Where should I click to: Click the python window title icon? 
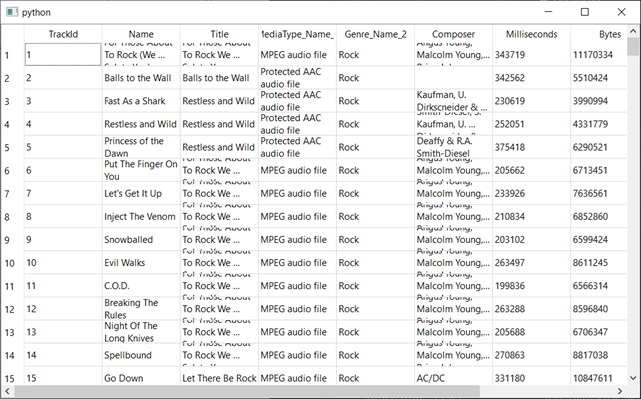tap(12, 12)
